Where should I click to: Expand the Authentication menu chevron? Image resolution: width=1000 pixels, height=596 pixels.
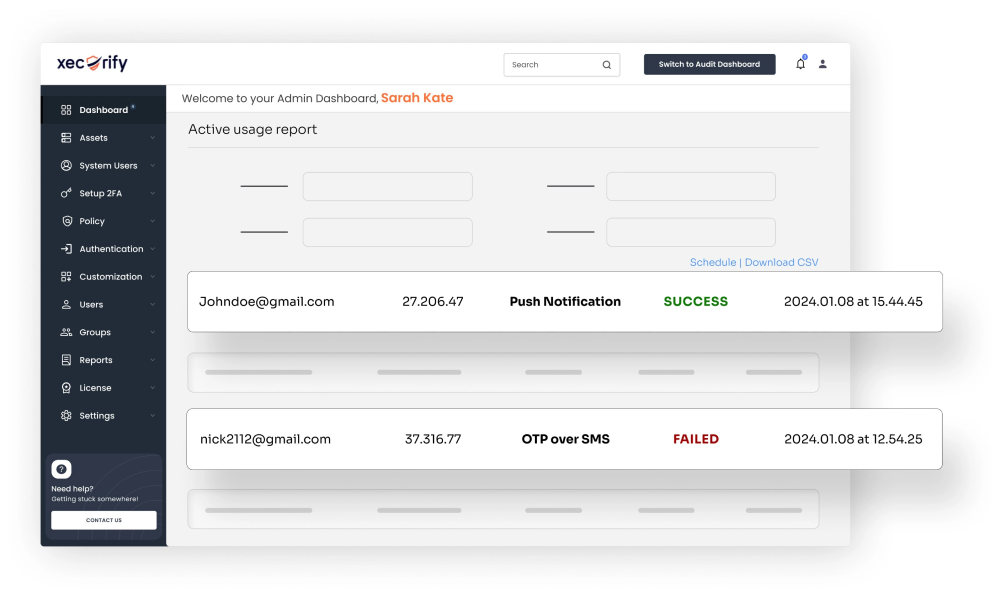[153, 249]
